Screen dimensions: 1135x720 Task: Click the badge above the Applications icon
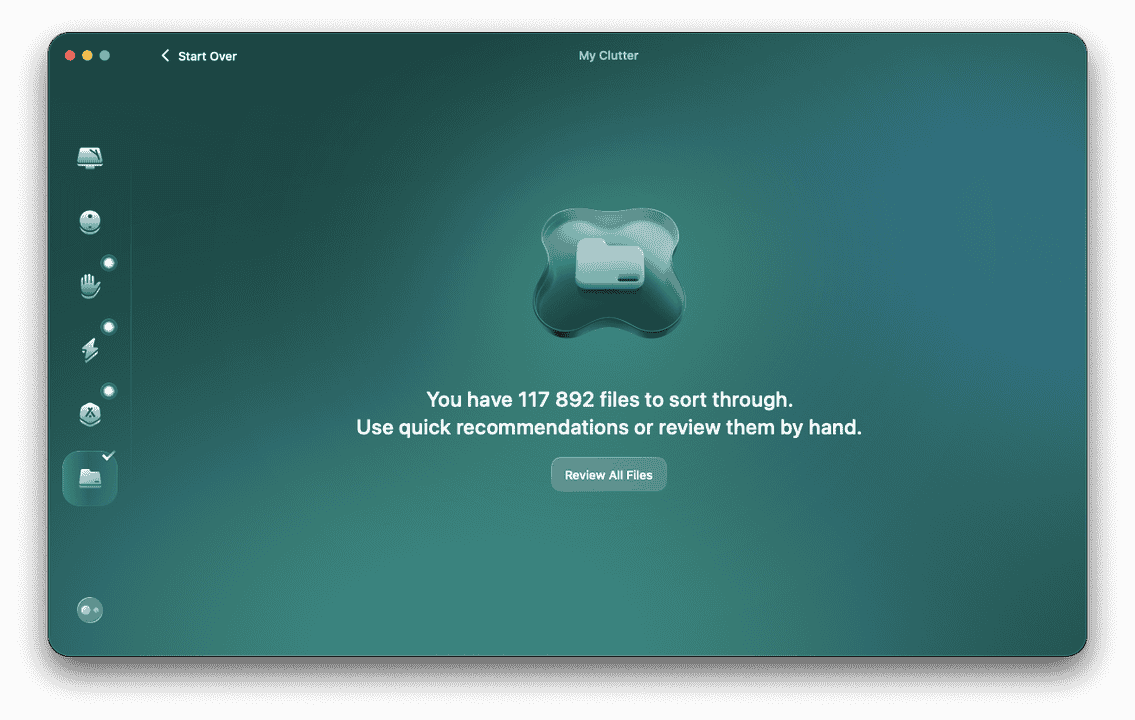109,390
